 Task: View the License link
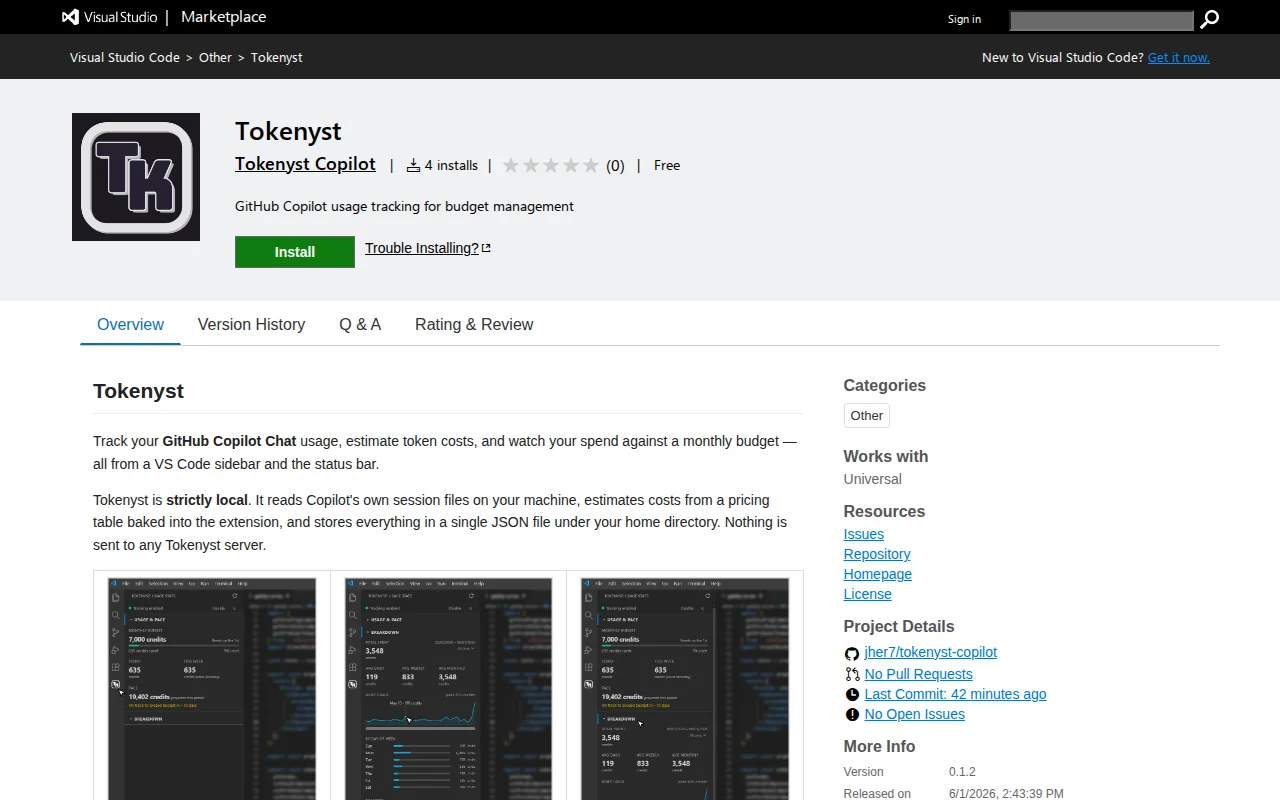(868, 594)
